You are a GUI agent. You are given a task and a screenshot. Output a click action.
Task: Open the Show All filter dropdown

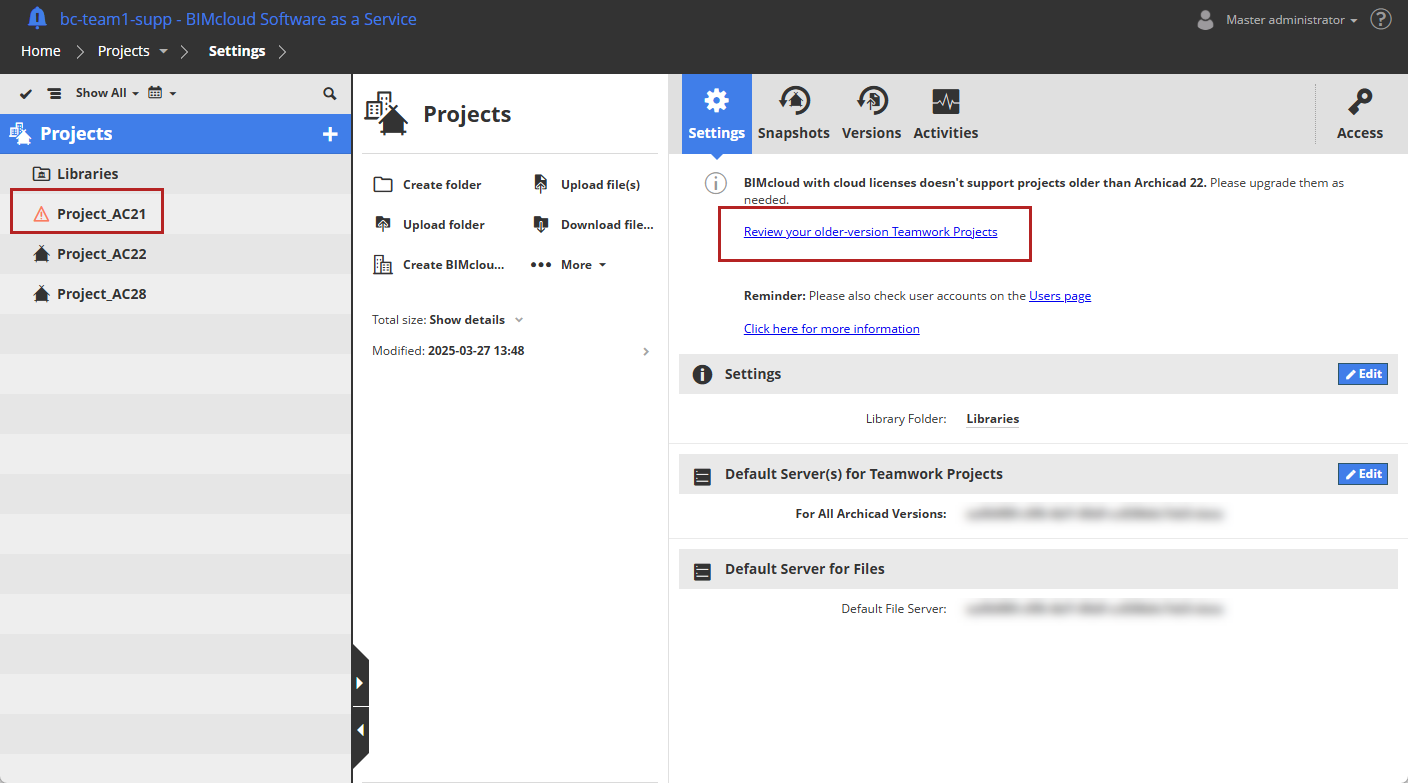[x=107, y=93]
